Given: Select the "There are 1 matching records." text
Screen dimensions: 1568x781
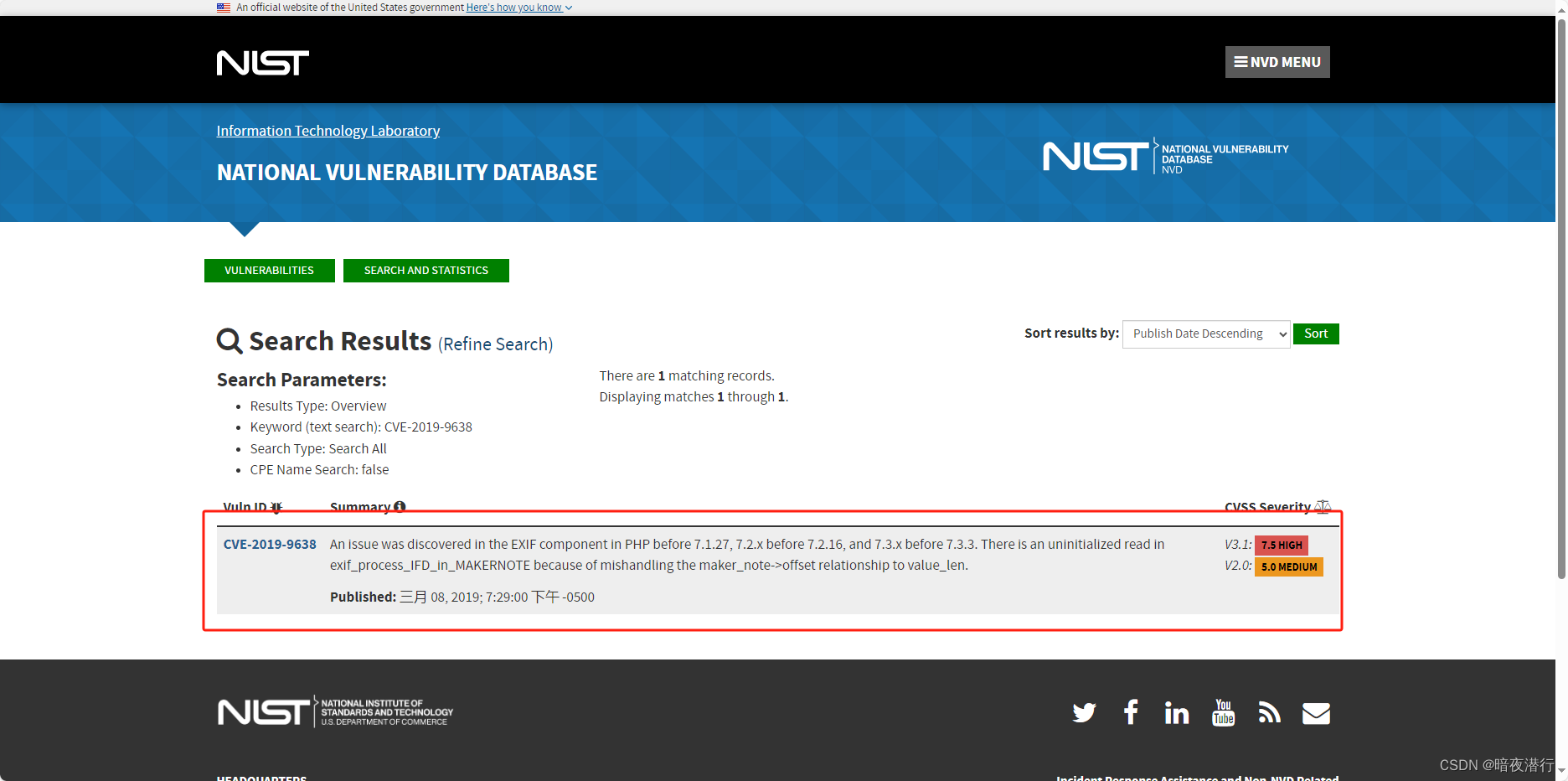Looking at the screenshot, I should pyautogui.click(x=687, y=376).
